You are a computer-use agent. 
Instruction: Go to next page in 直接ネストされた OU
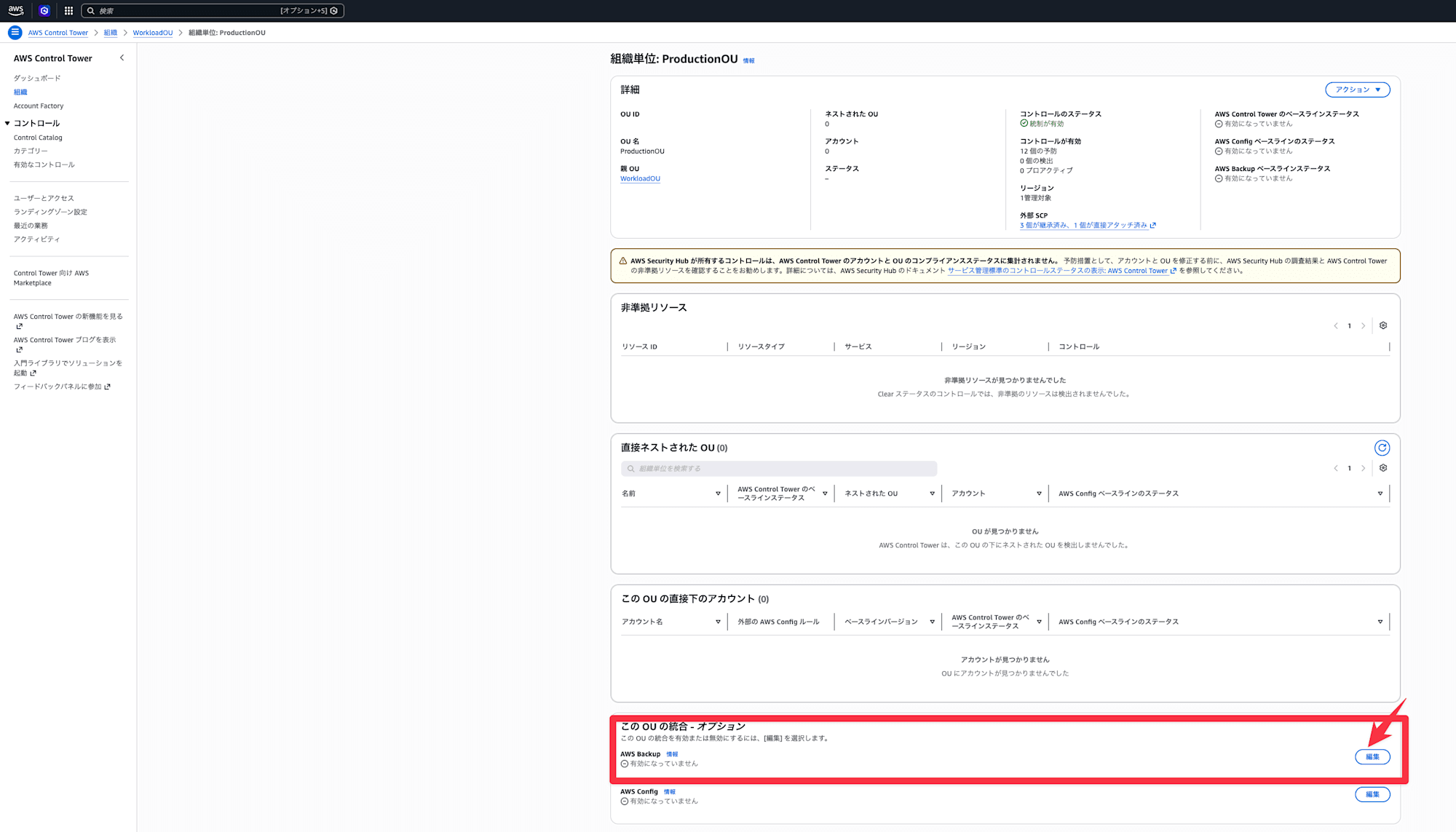[1364, 469]
